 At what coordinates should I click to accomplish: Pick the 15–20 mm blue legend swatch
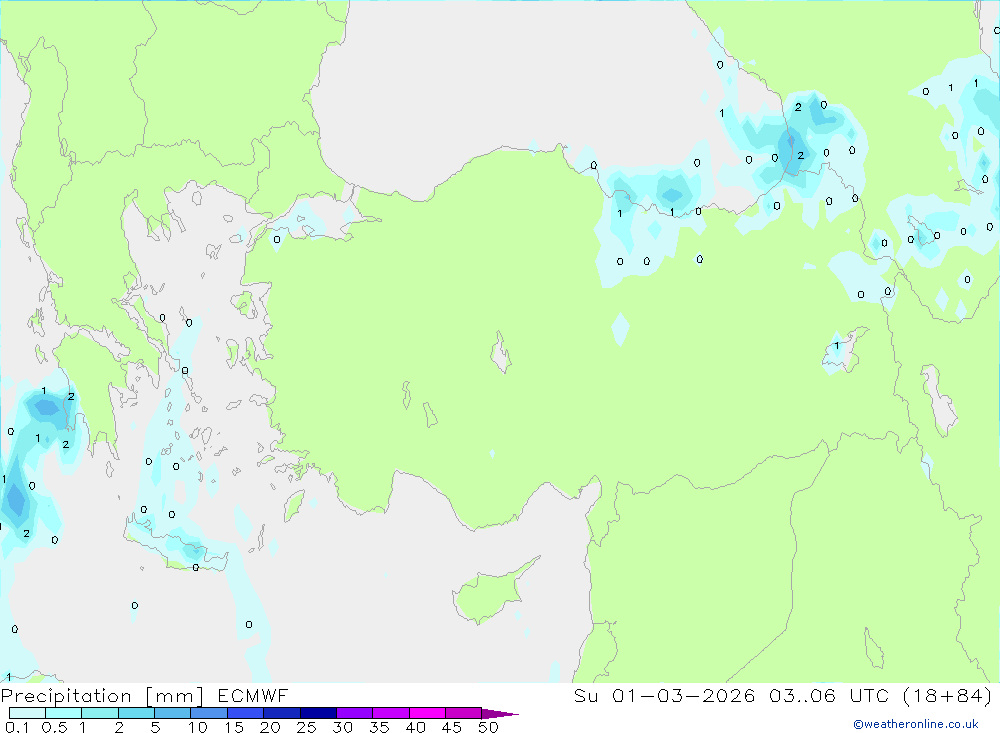pyautogui.click(x=245, y=713)
